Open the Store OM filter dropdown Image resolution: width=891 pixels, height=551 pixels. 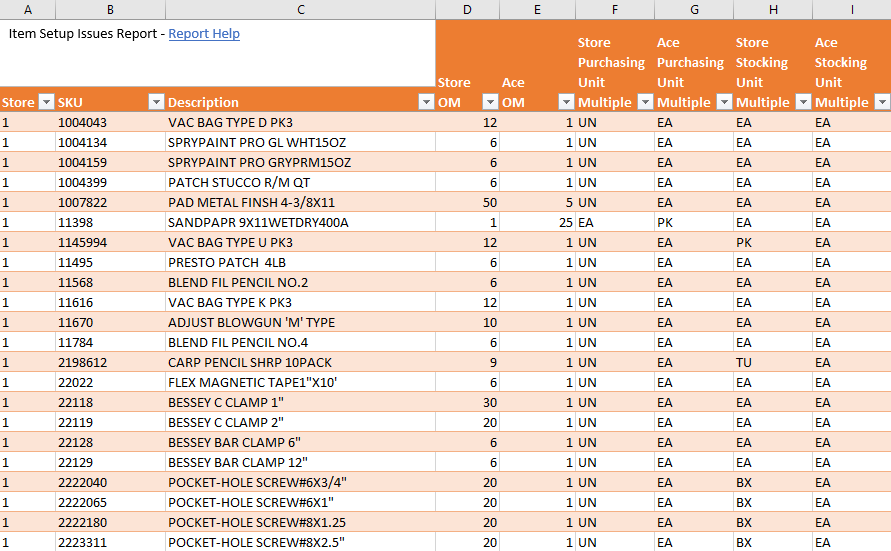tap(490, 102)
